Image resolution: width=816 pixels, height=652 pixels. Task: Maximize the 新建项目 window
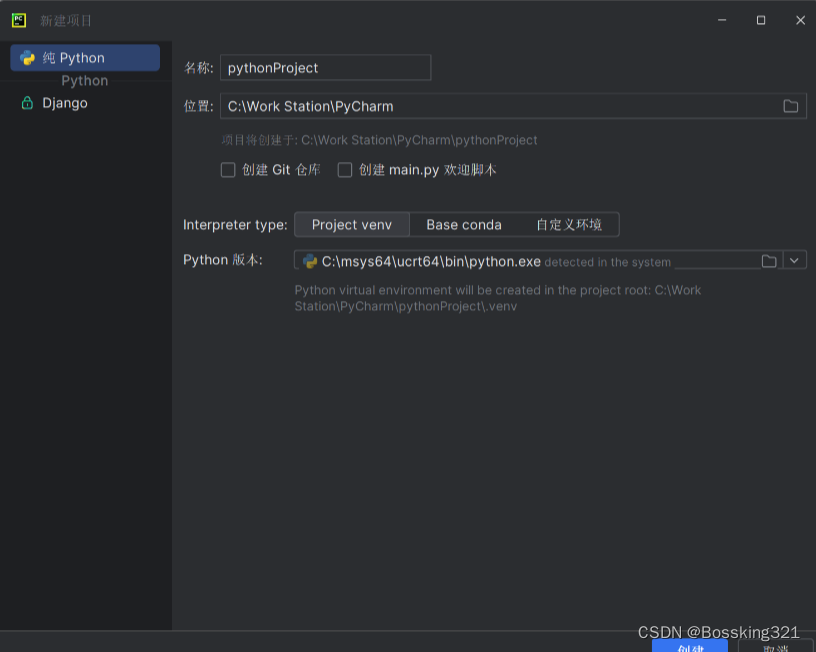coord(761,20)
